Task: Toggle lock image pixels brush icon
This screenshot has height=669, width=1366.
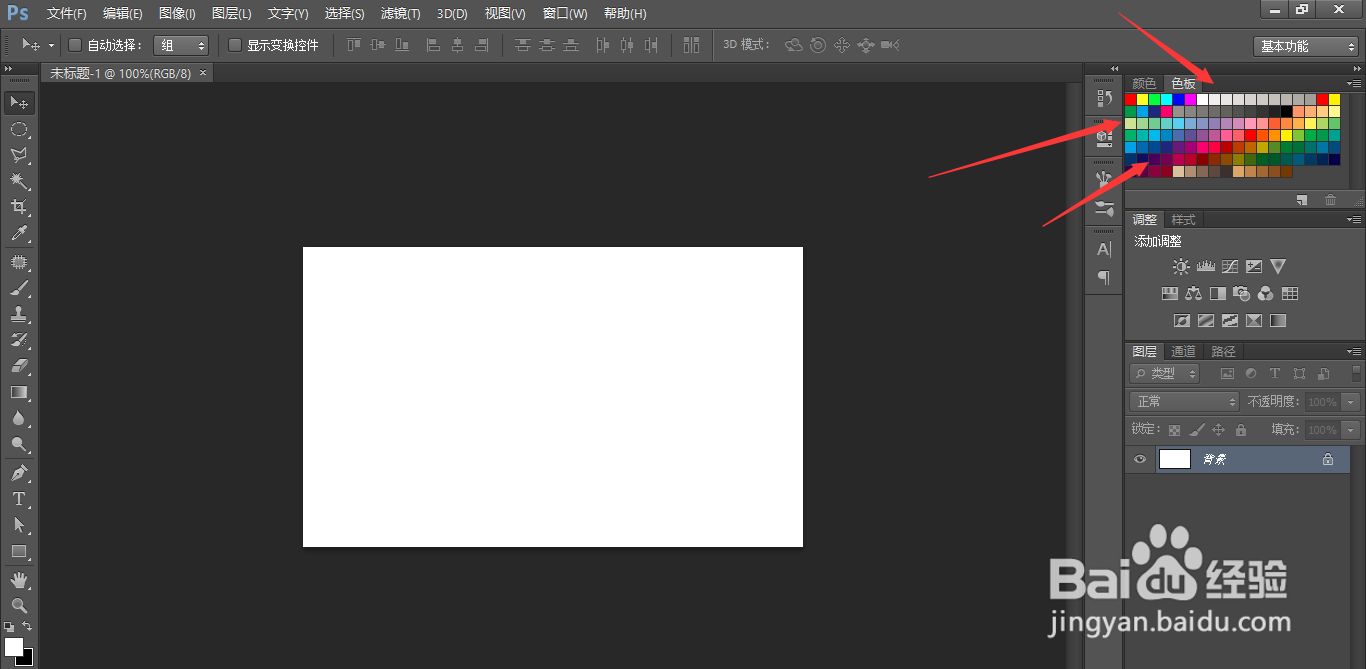Action: tap(1196, 430)
